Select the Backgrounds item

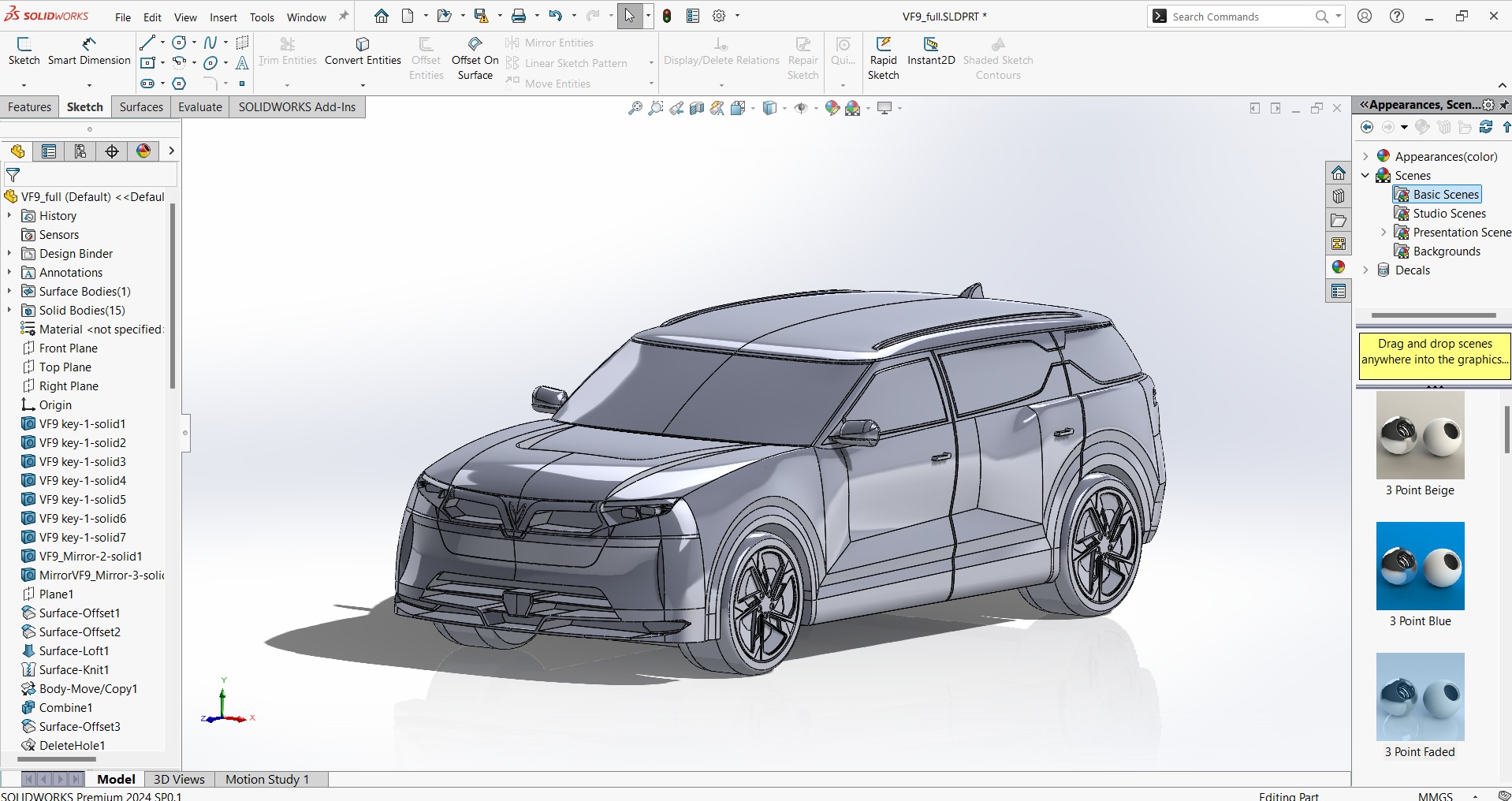1438,251
